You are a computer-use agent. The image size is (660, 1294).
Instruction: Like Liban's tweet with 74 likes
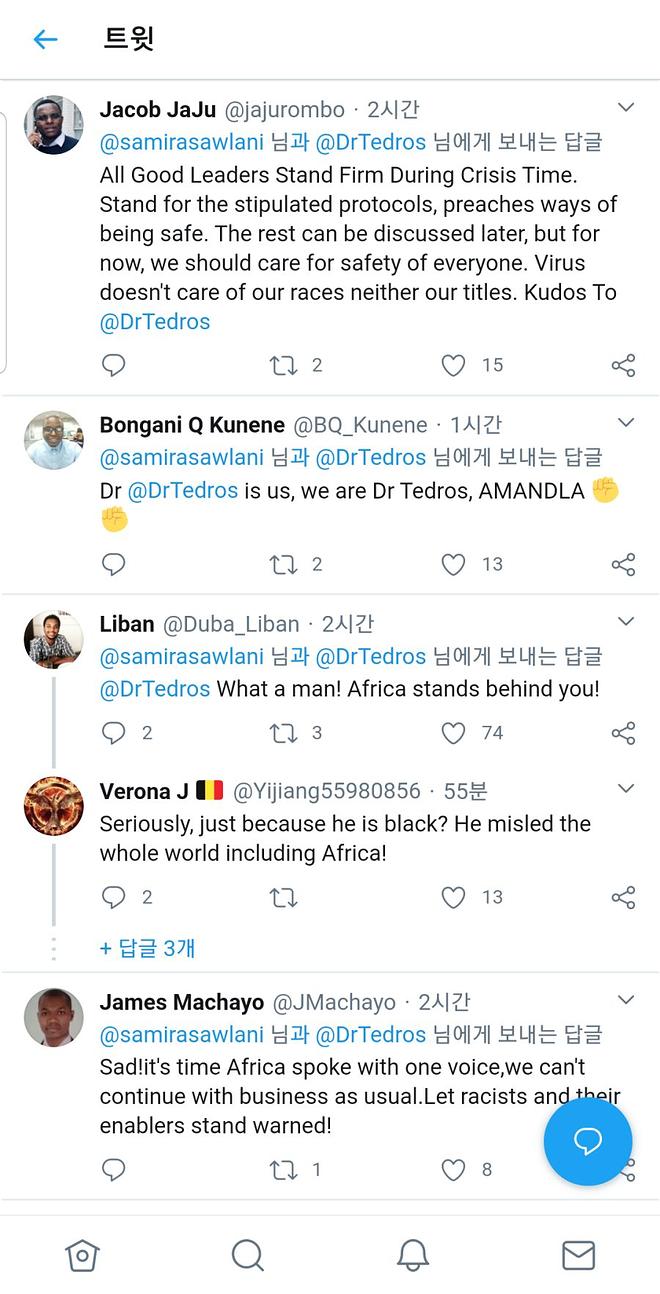(454, 733)
